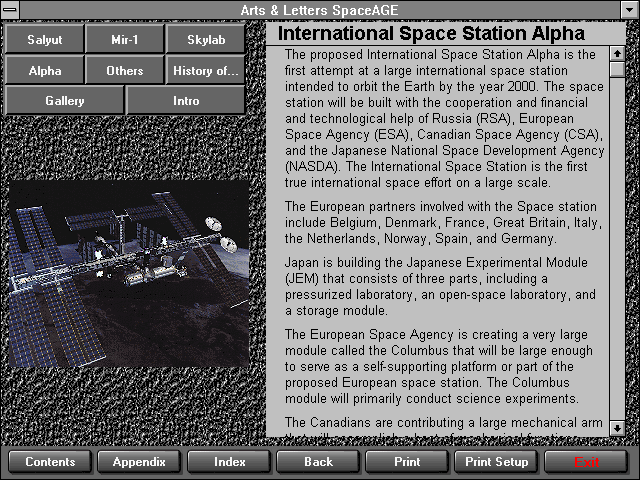Click the space station image
The height and width of the screenshot is (480, 640).
129,273
